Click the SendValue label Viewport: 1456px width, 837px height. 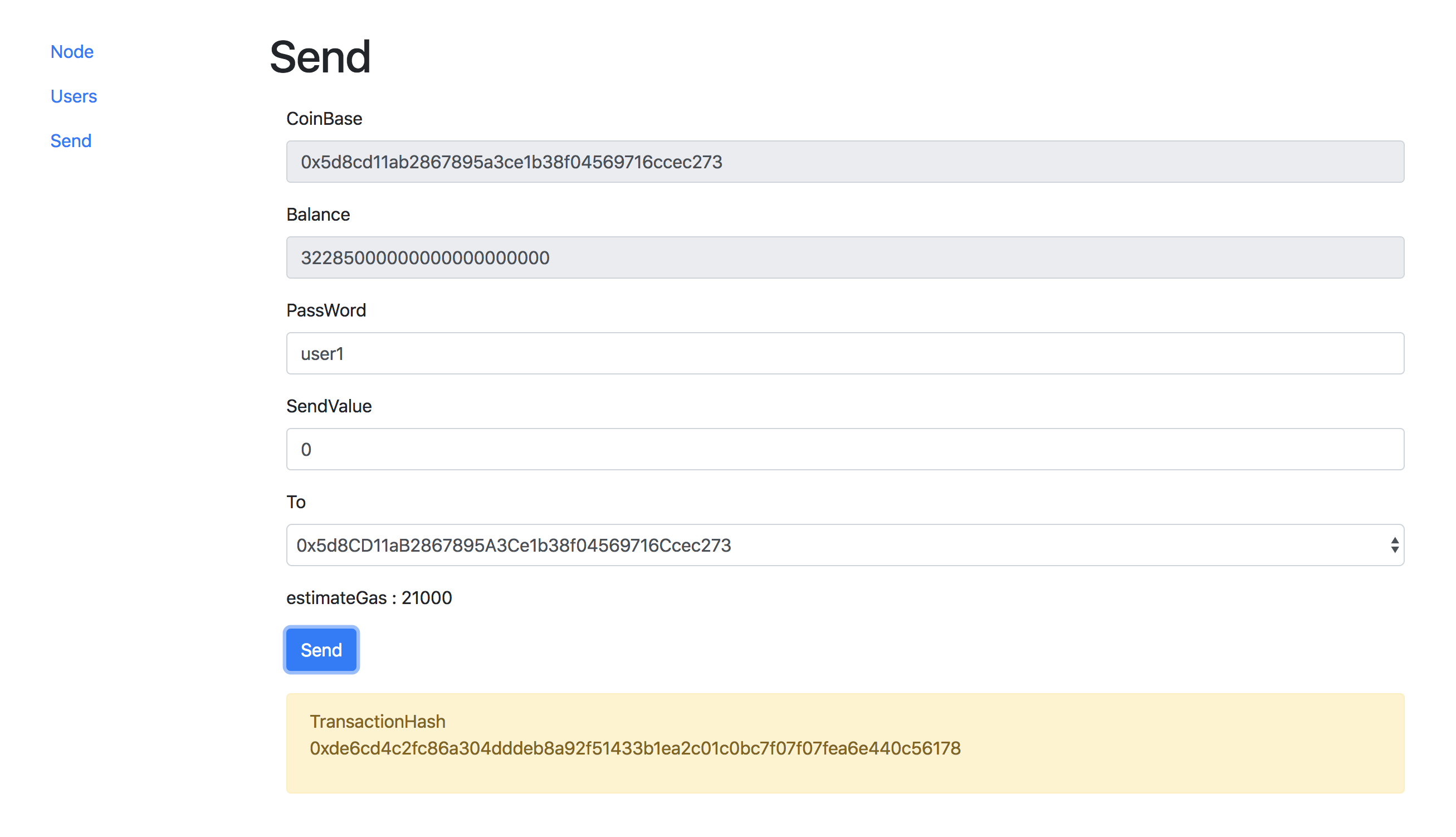(329, 406)
